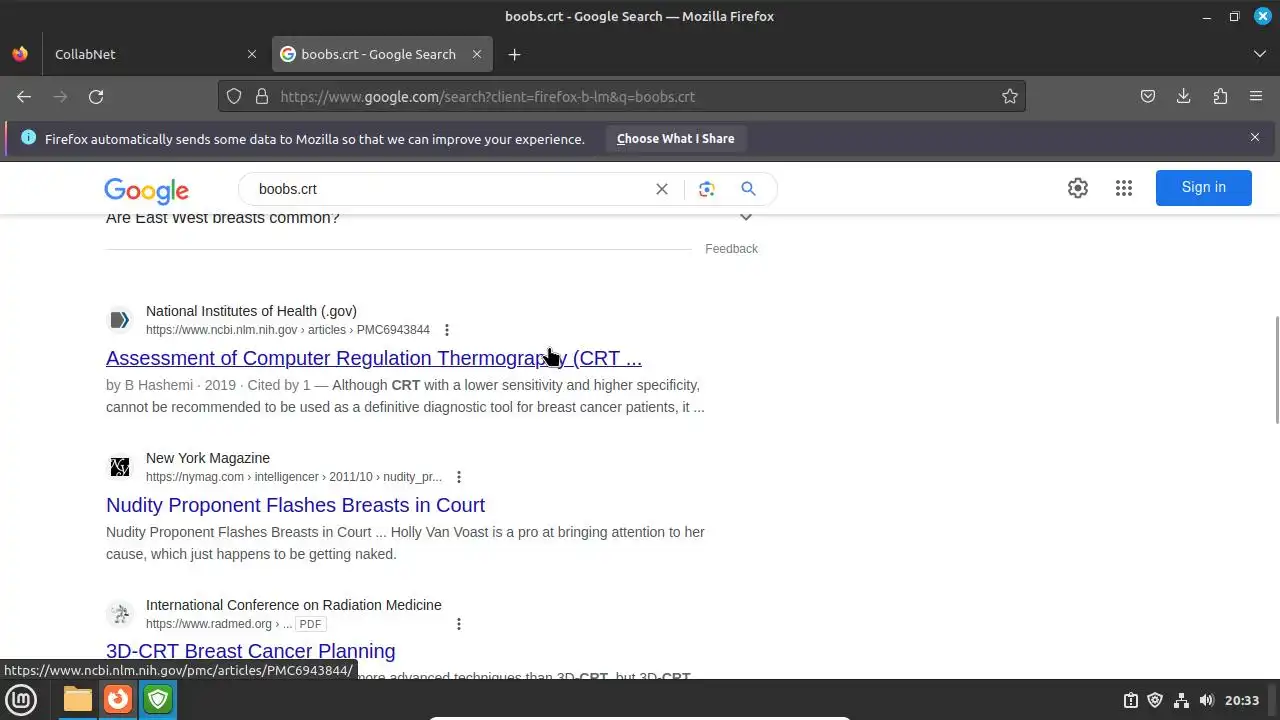Expand the East West breasts question
Image resolution: width=1280 pixels, height=720 pixels.
[x=745, y=216]
